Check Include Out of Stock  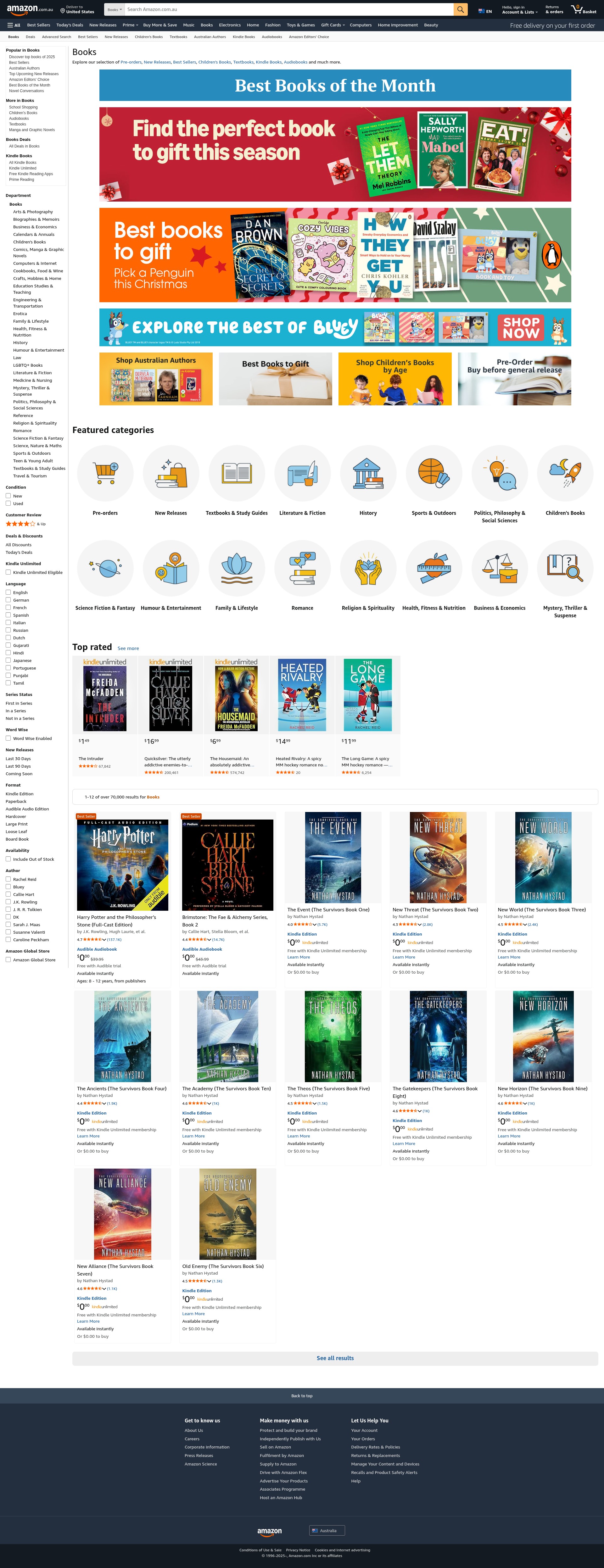(8, 859)
